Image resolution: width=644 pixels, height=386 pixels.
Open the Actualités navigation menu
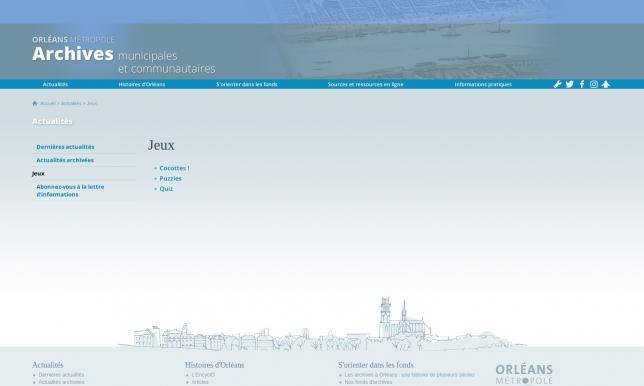point(55,85)
